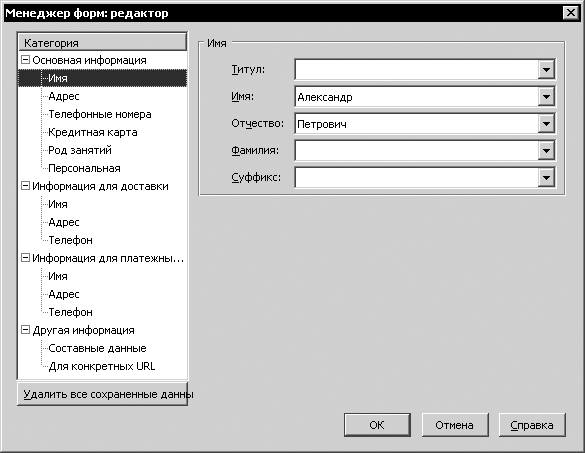Select Кредитная карта in category tree
The image size is (585, 453).
tap(93, 132)
